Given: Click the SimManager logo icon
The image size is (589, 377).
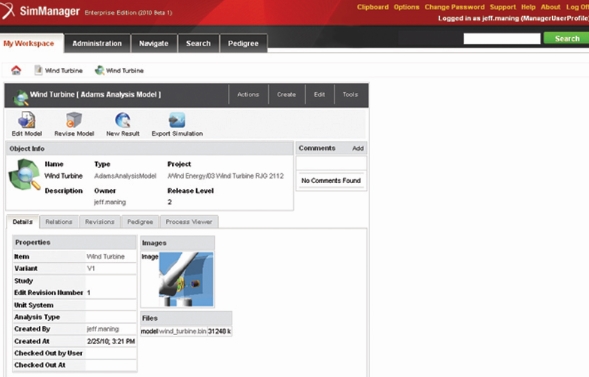Looking at the screenshot, I should 8,11.
